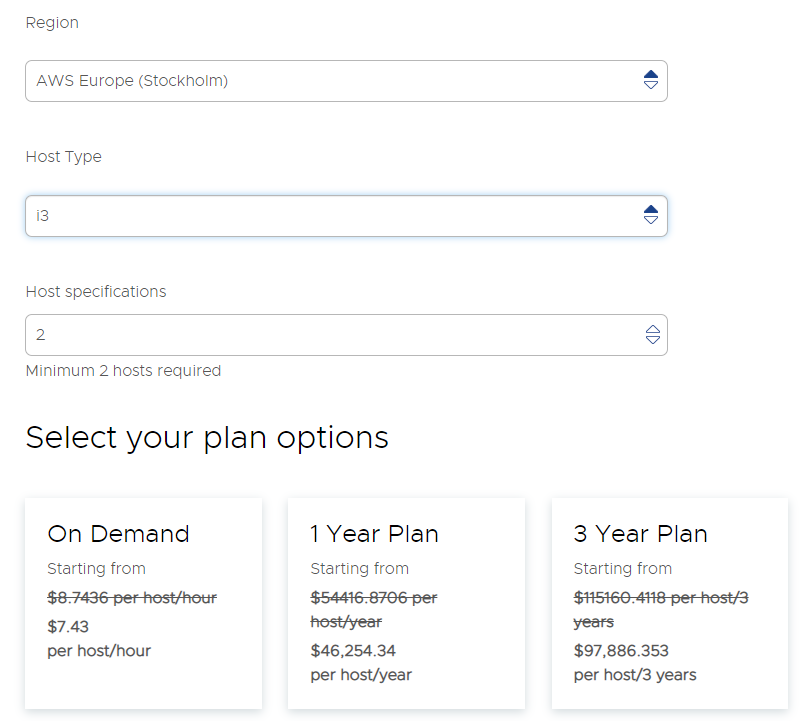Open the Host Type dropdown showing i3
Image resolution: width=804 pixels, height=721 pixels.
coord(330,216)
